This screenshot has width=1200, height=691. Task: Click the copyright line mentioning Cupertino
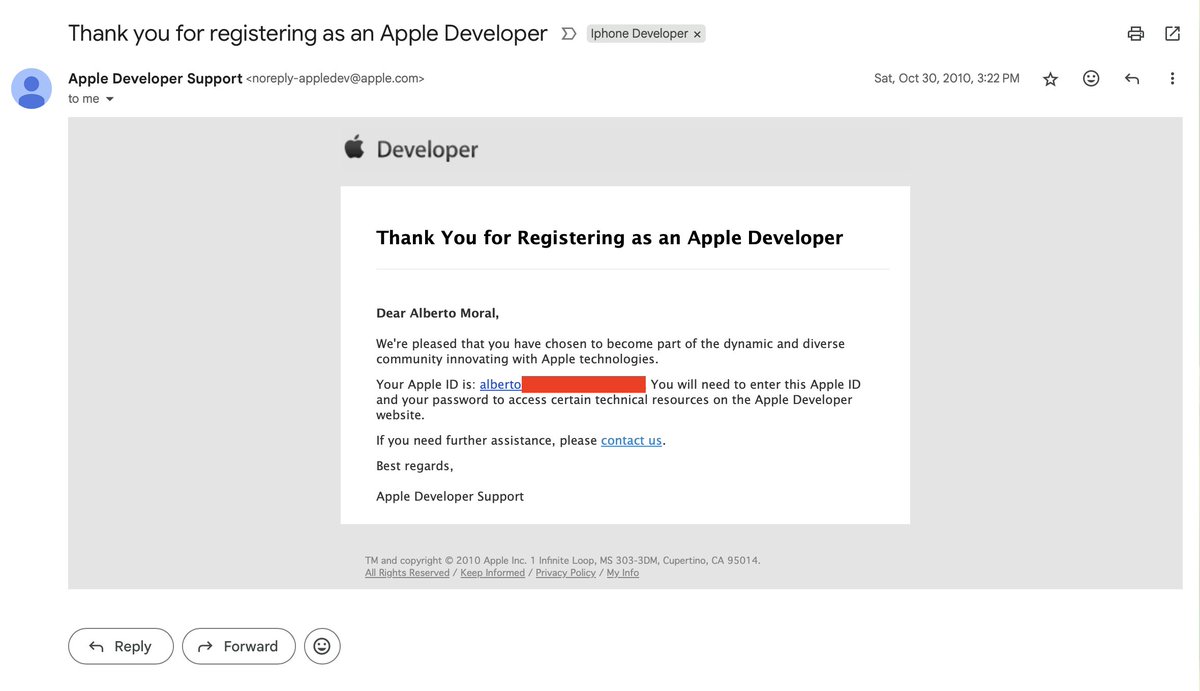(x=563, y=561)
